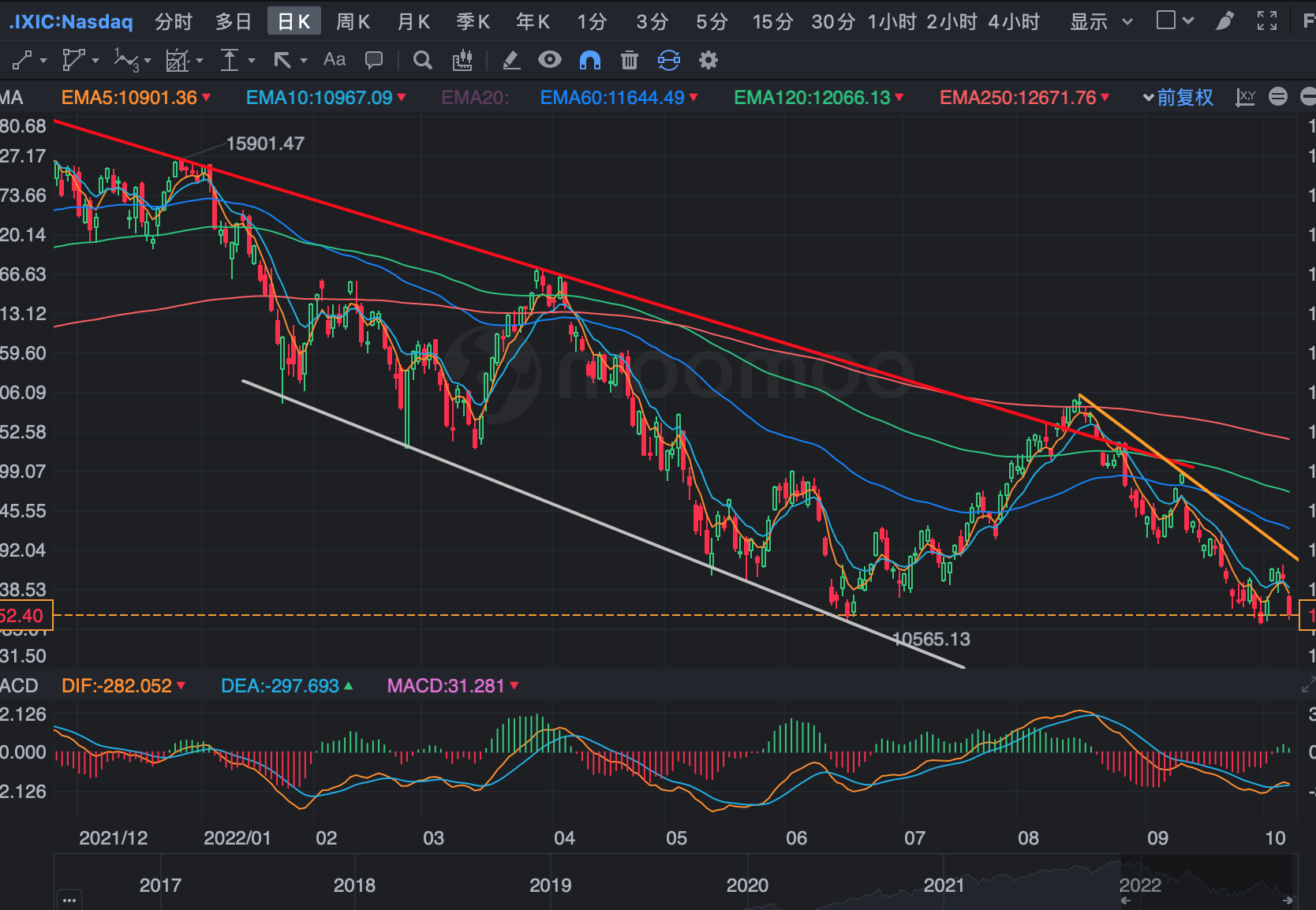Open the 显示 display dropdown
The height and width of the screenshot is (910, 1316).
pos(1101,21)
